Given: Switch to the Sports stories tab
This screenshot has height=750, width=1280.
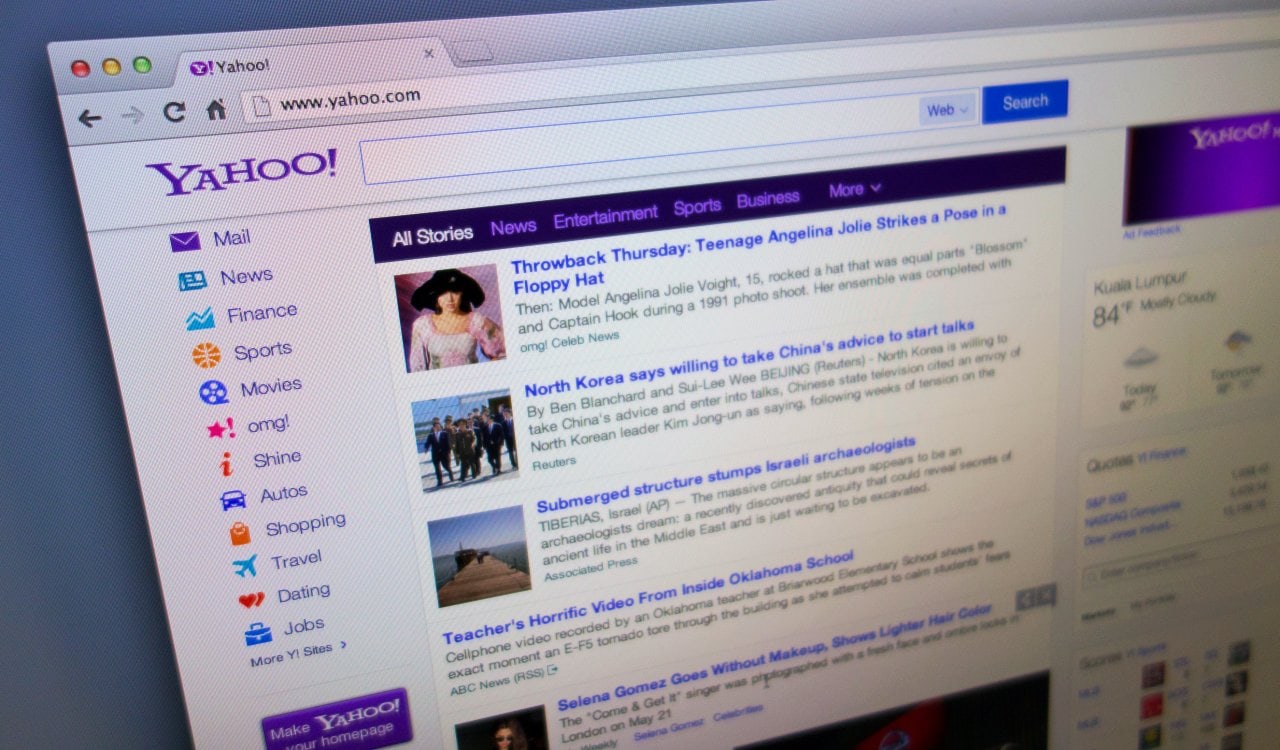Looking at the screenshot, I should [x=697, y=206].
